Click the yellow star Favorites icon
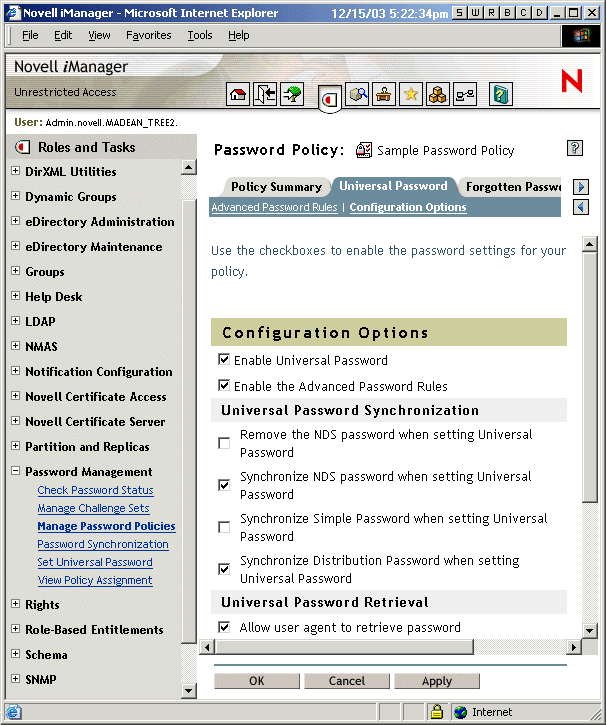 pos(410,94)
